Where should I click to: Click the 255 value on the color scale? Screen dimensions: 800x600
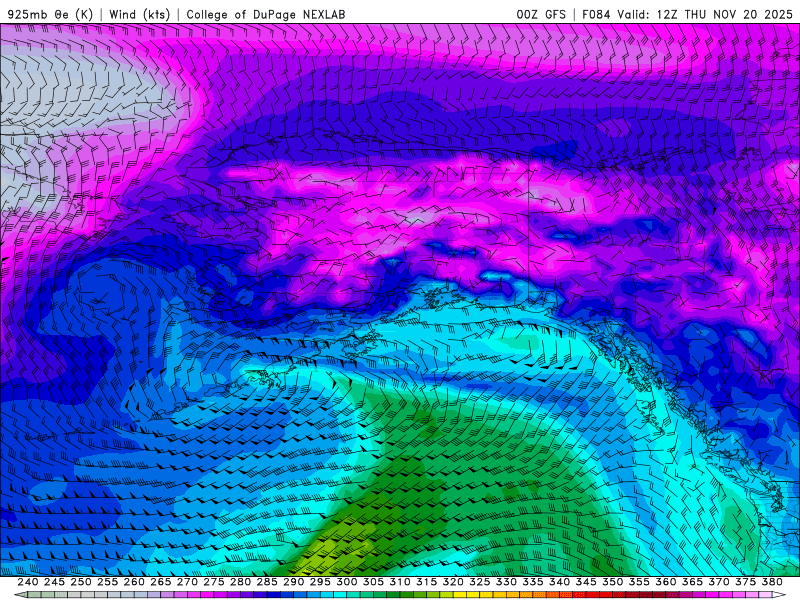(x=107, y=582)
